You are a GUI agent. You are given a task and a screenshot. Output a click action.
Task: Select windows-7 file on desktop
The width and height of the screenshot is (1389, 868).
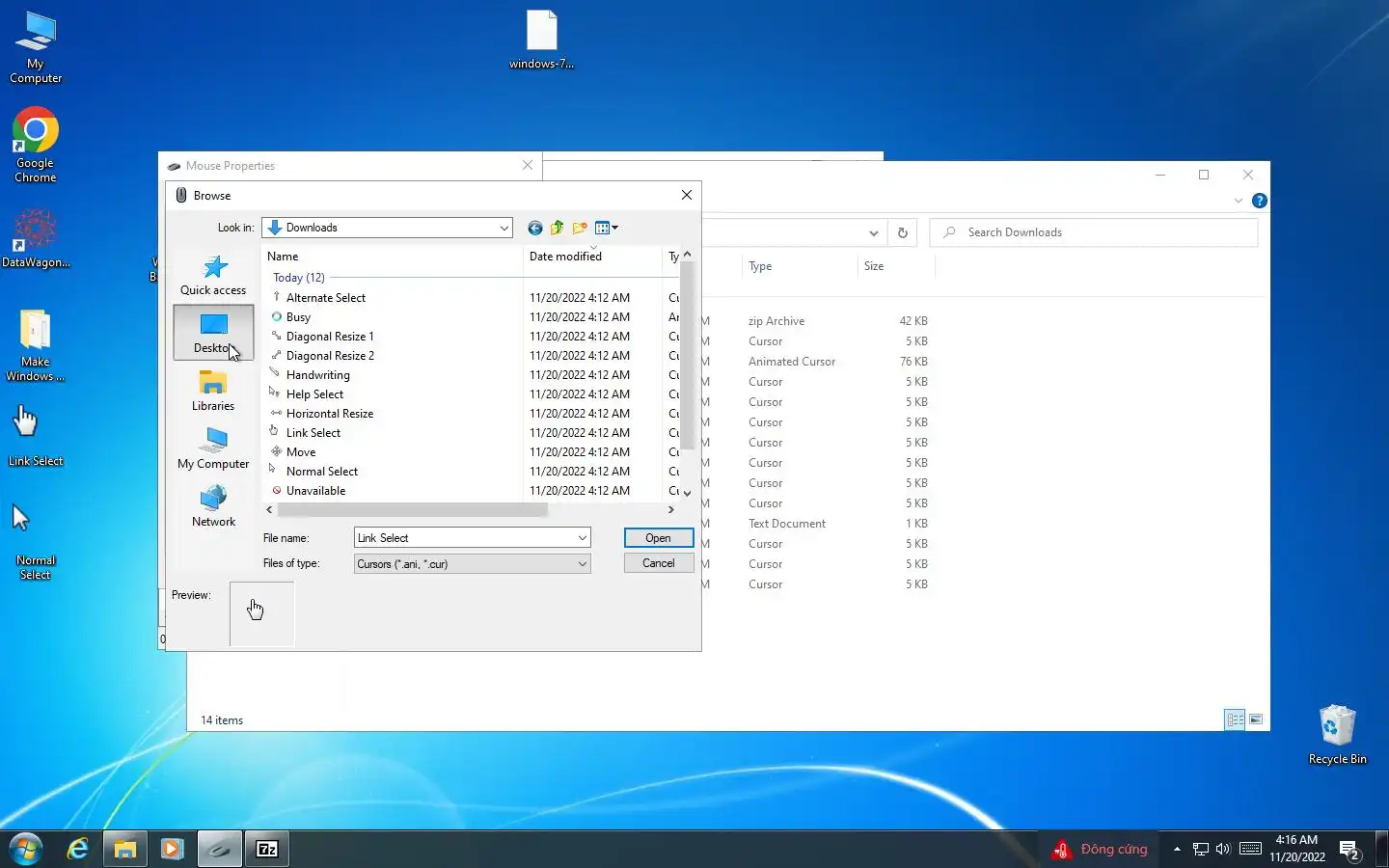tap(542, 40)
